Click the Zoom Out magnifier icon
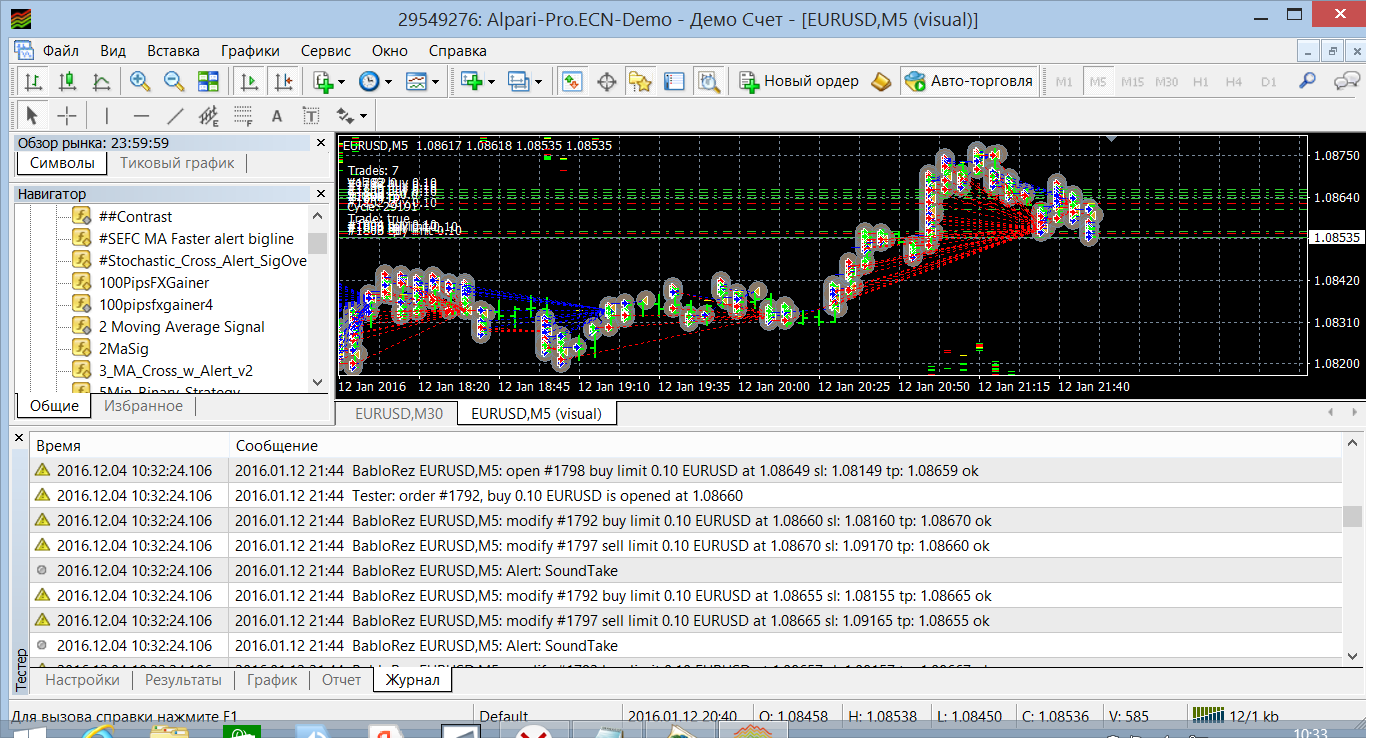1378x738 pixels. point(174,82)
